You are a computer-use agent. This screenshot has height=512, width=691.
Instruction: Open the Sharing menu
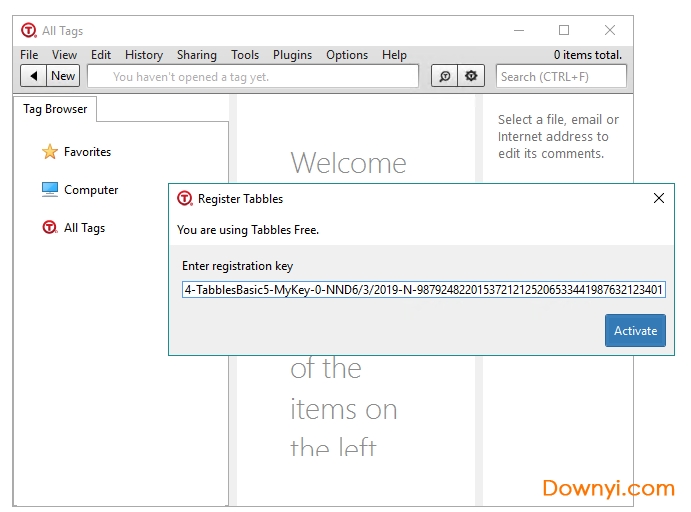point(196,55)
